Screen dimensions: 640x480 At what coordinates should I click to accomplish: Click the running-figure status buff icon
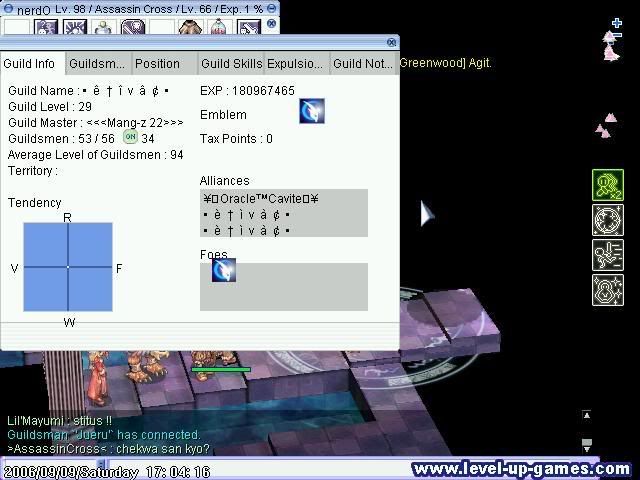coord(608,255)
